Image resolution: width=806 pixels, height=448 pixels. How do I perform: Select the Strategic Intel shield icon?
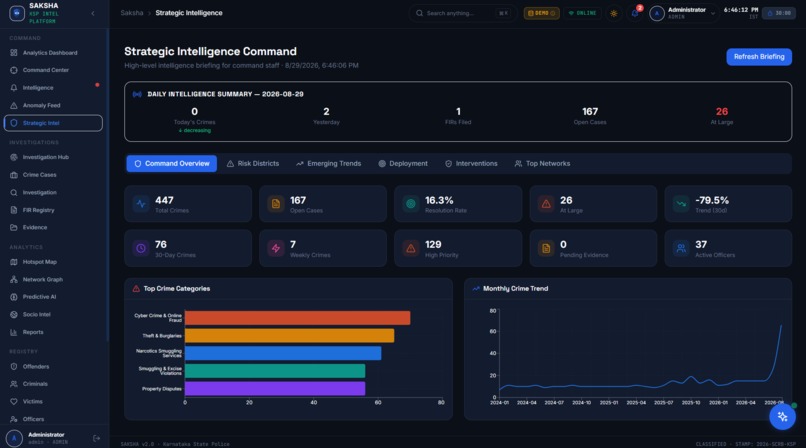(x=14, y=123)
